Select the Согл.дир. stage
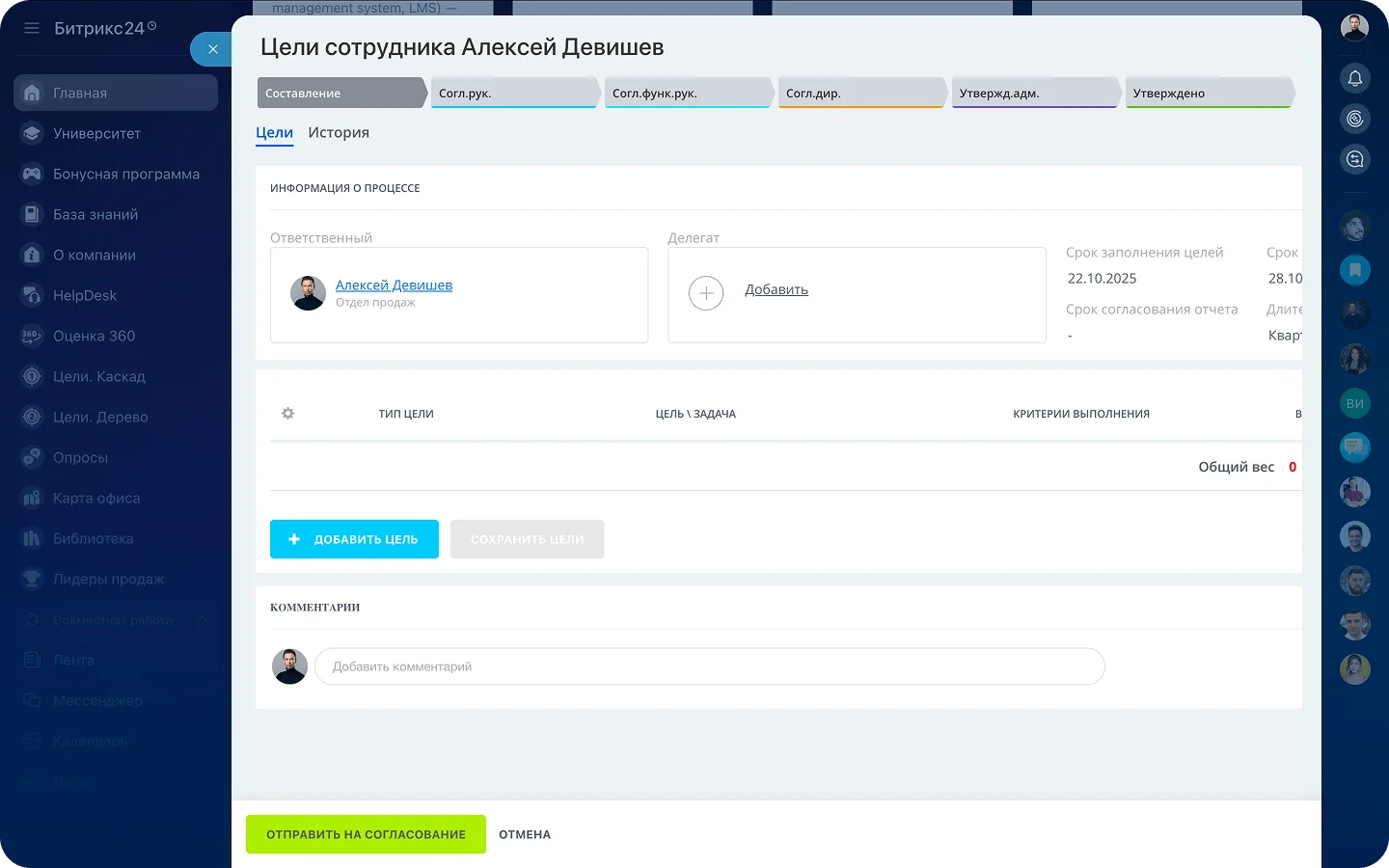1389x868 pixels. coord(862,93)
